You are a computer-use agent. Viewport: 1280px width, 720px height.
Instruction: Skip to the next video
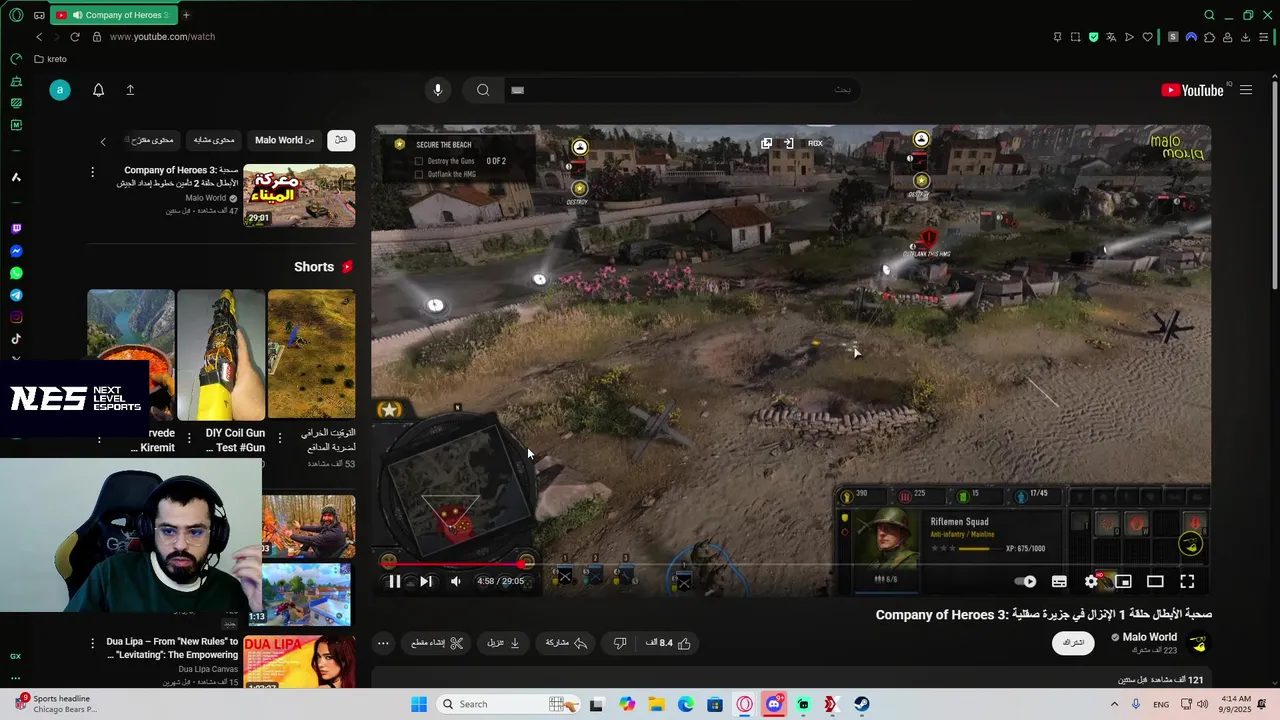click(x=426, y=581)
